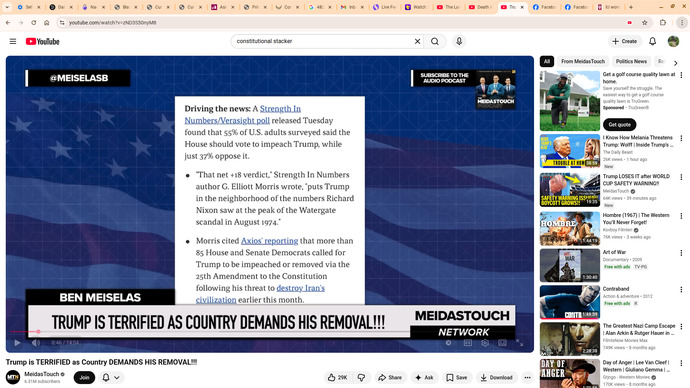690x388 pixels.
Task: Click Get quote on sponsored ad
Action: (x=619, y=124)
